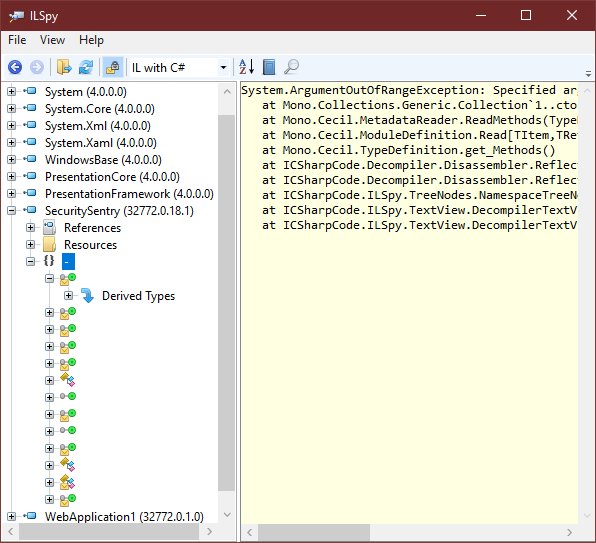Click the References assembly-list icon
596x543 pixels.
coord(49,227)
